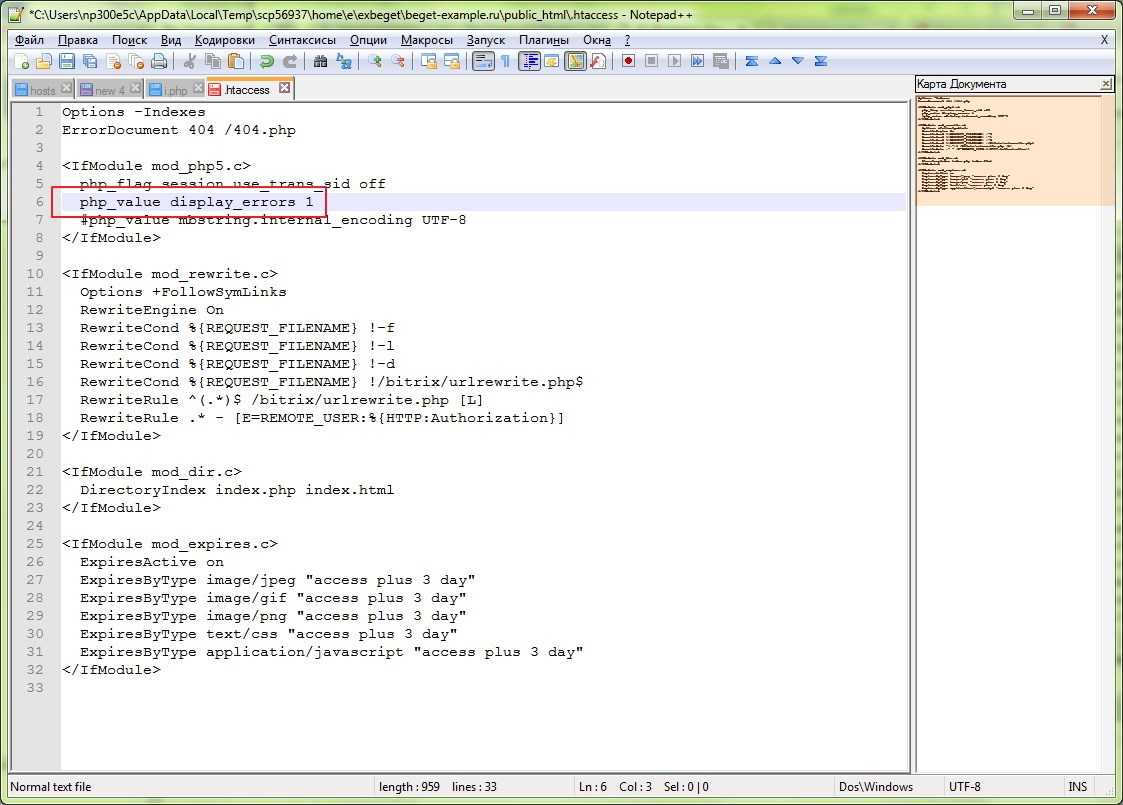The image size is (1123, 805).
Task: Click the Play macro icon
Action: (674, 61)
